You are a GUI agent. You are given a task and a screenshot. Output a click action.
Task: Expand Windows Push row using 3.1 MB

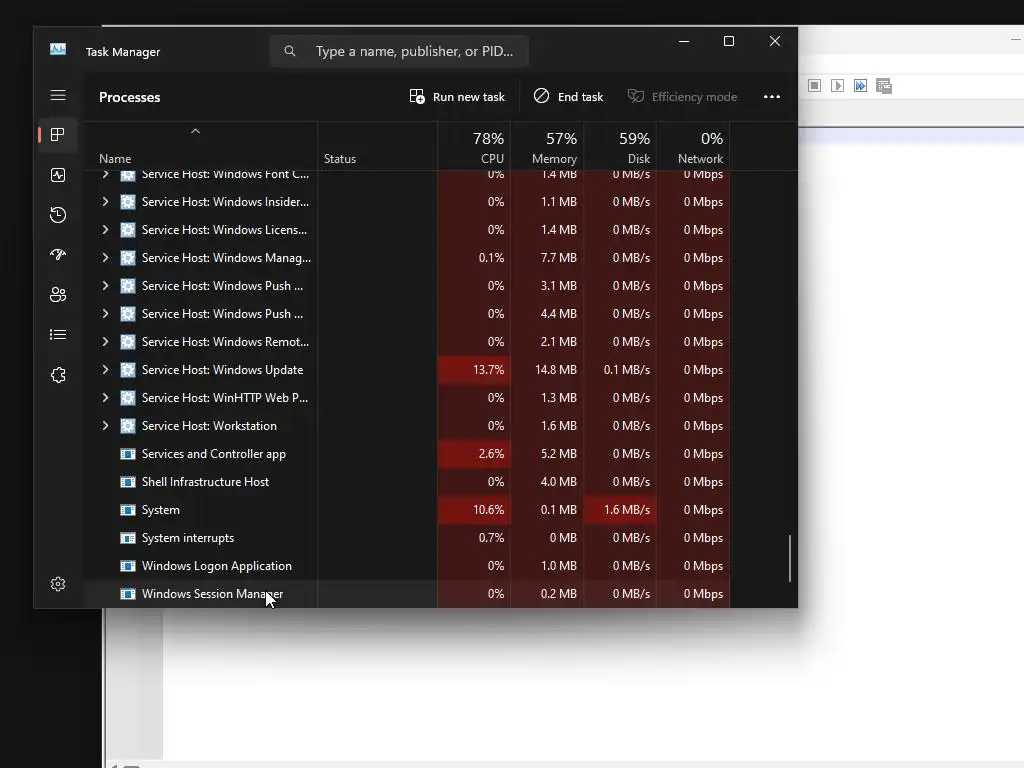pyautogui.click(x=105, y=286)
